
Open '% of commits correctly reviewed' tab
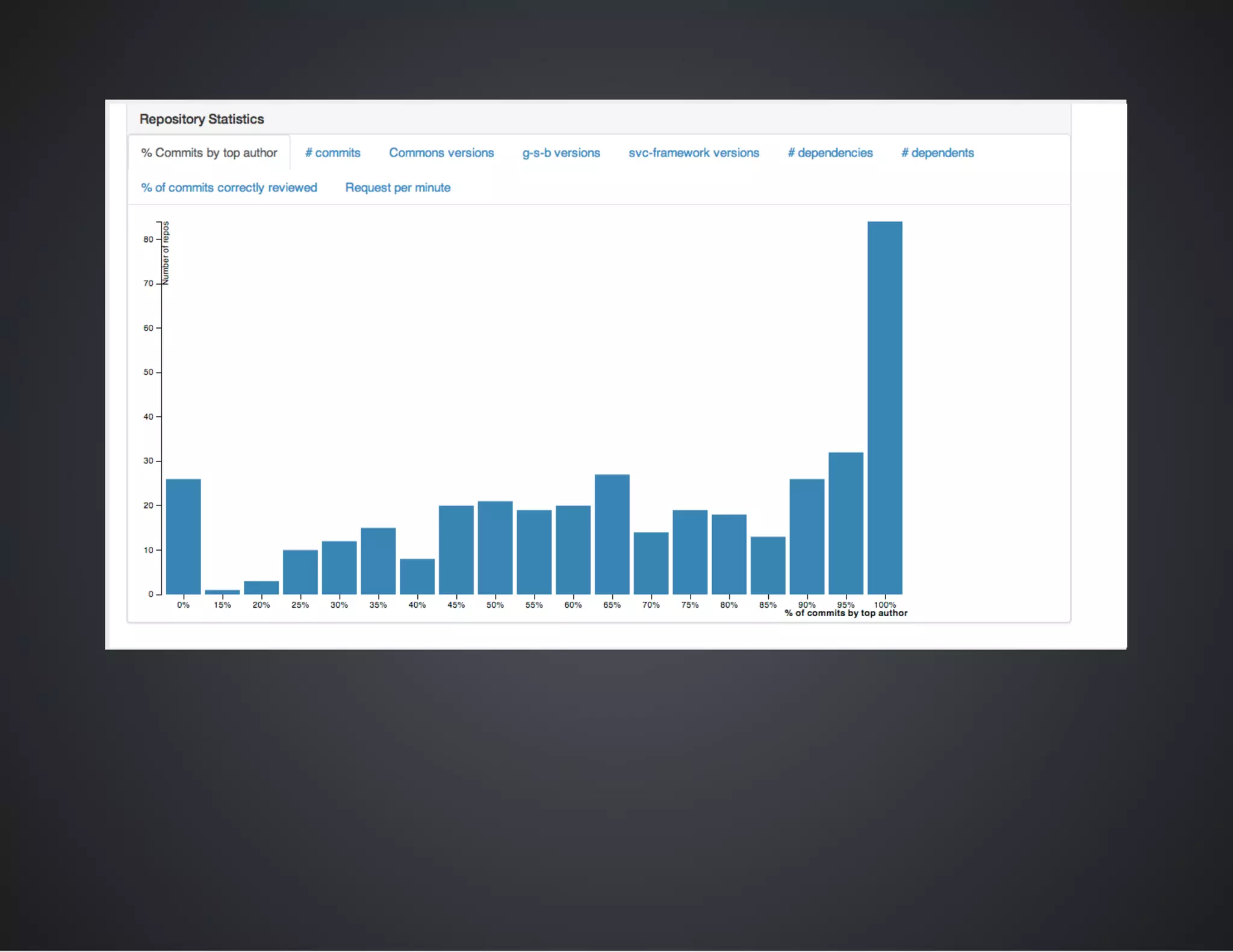pyautogui.click(x=229, y=188)
